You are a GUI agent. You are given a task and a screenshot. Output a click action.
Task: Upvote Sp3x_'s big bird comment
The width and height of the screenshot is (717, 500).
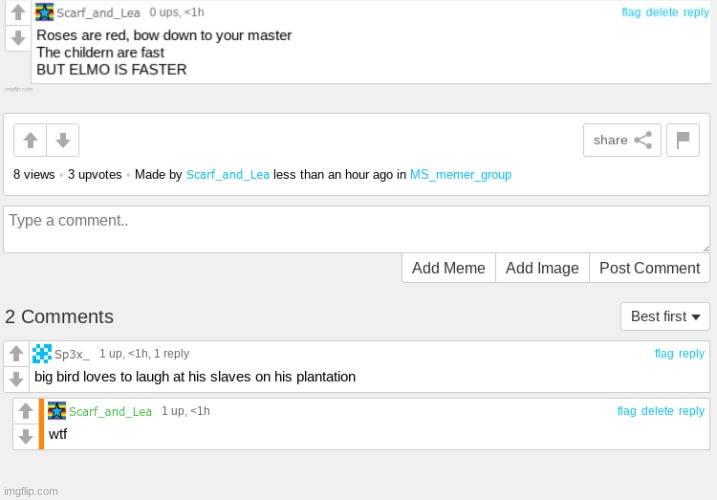[x=16, y=353]
